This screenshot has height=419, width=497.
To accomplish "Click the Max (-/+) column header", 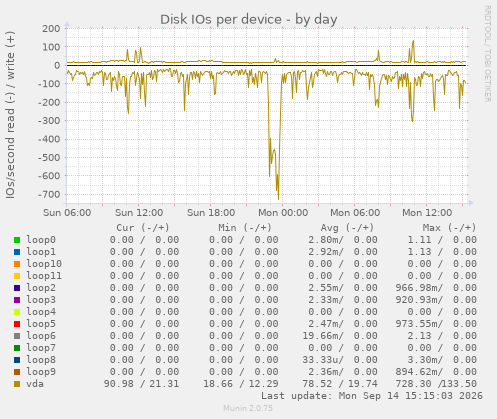I will (449, 228).
